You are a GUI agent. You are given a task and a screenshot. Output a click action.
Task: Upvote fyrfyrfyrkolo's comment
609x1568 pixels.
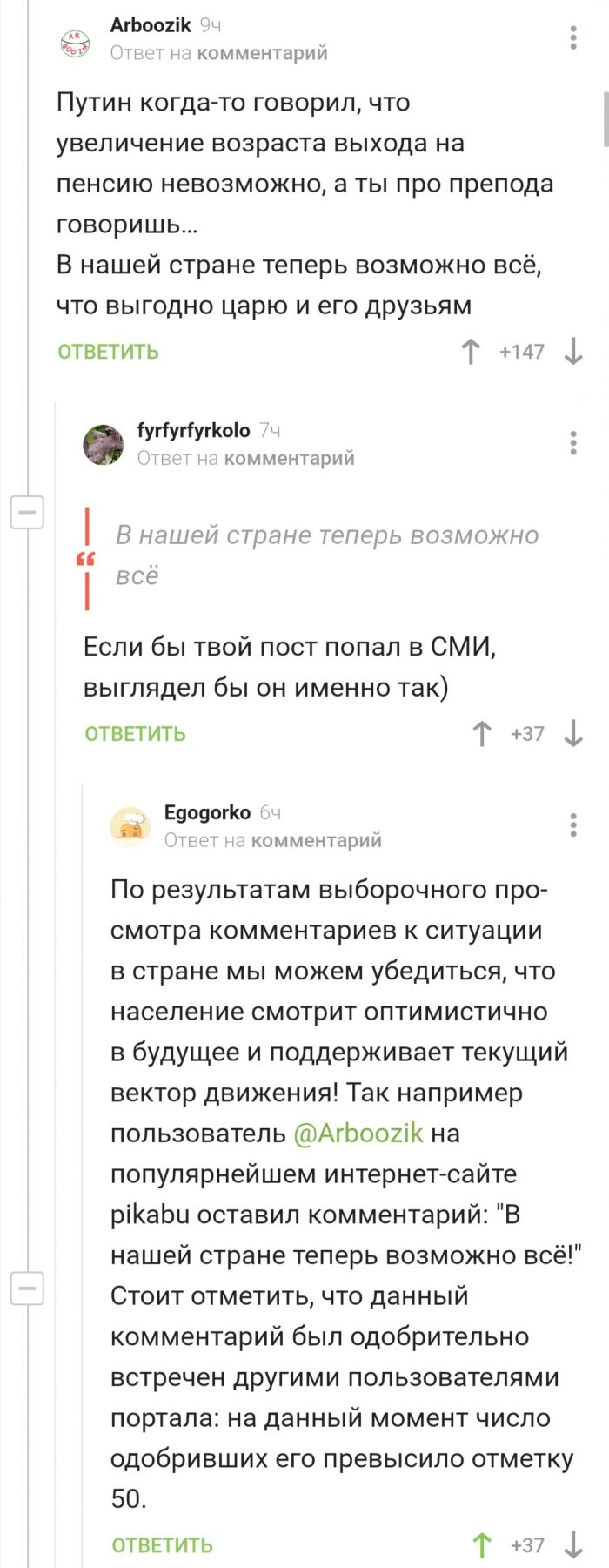click(x=482, y=734)
